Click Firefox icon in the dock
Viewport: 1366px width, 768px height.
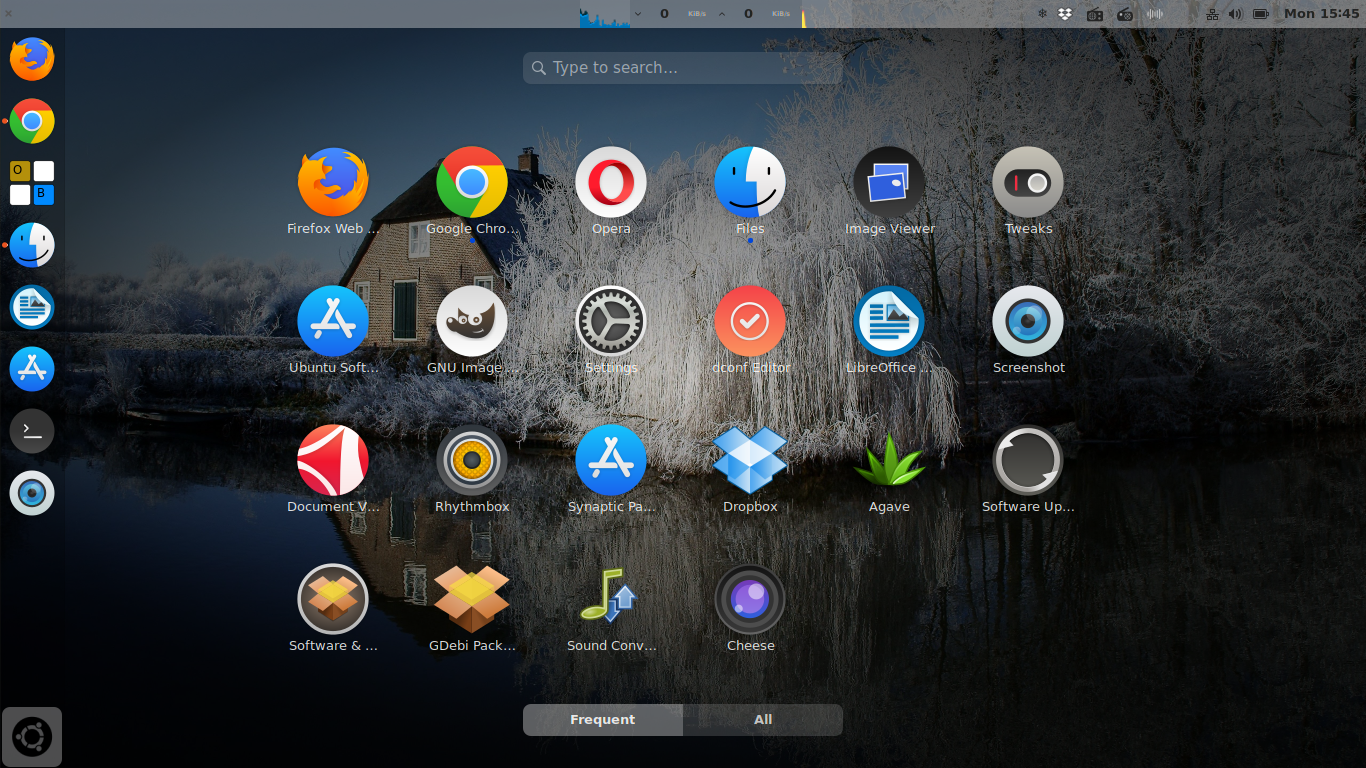[32, 59]
